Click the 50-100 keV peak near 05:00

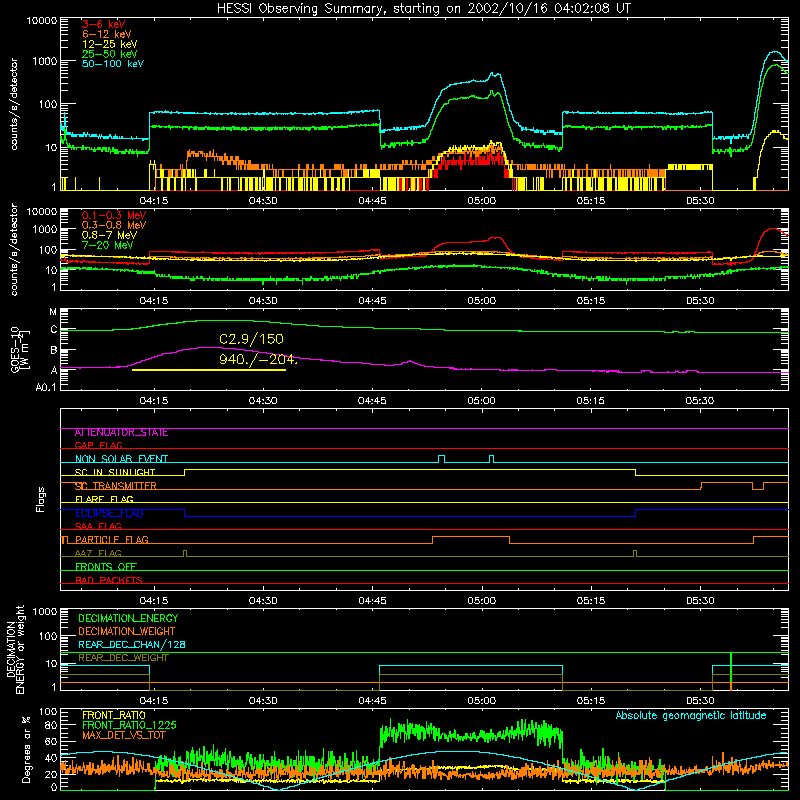pyautogui.click(x=493, y=74)
